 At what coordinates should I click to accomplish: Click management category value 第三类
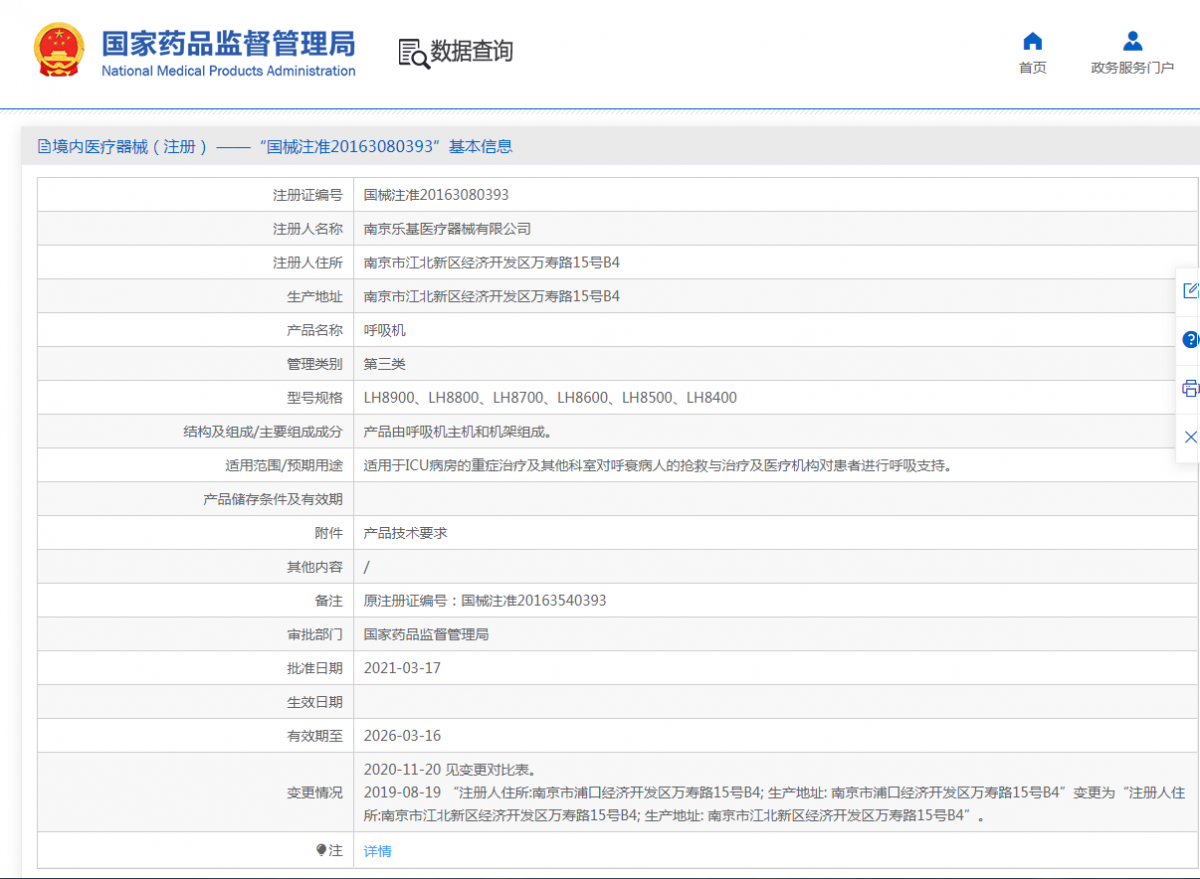click(x=385, y=364)
